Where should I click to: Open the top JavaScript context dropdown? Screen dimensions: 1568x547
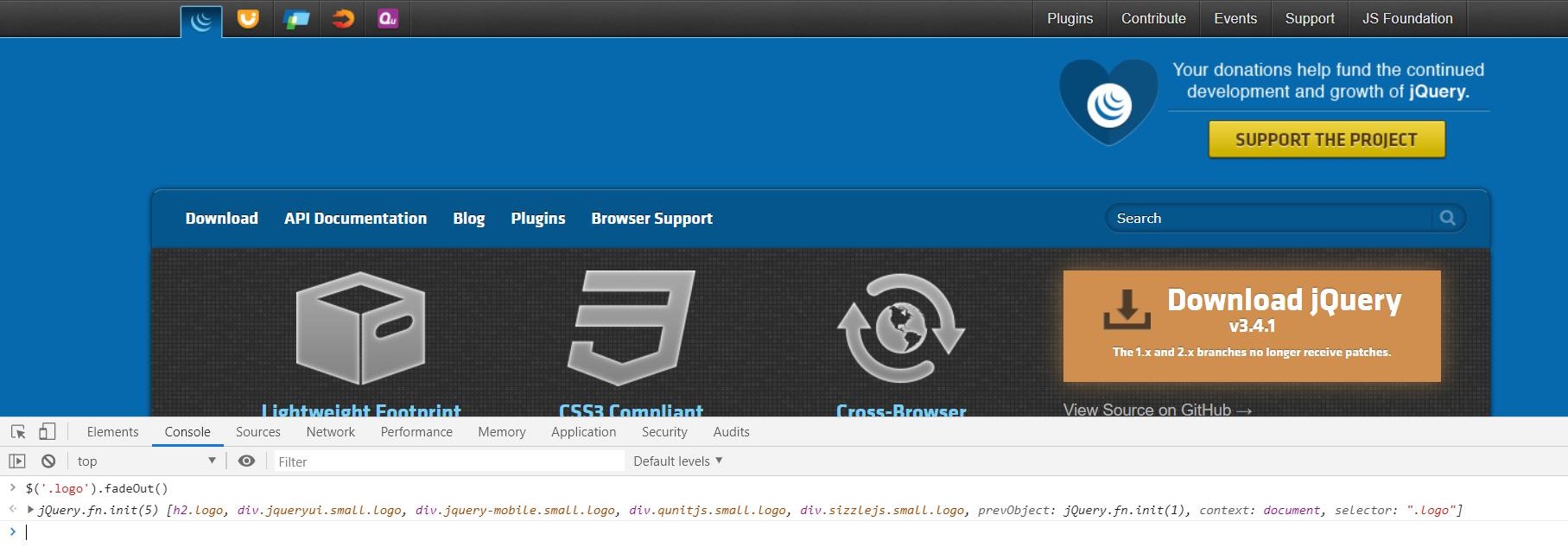coord(146,461)
